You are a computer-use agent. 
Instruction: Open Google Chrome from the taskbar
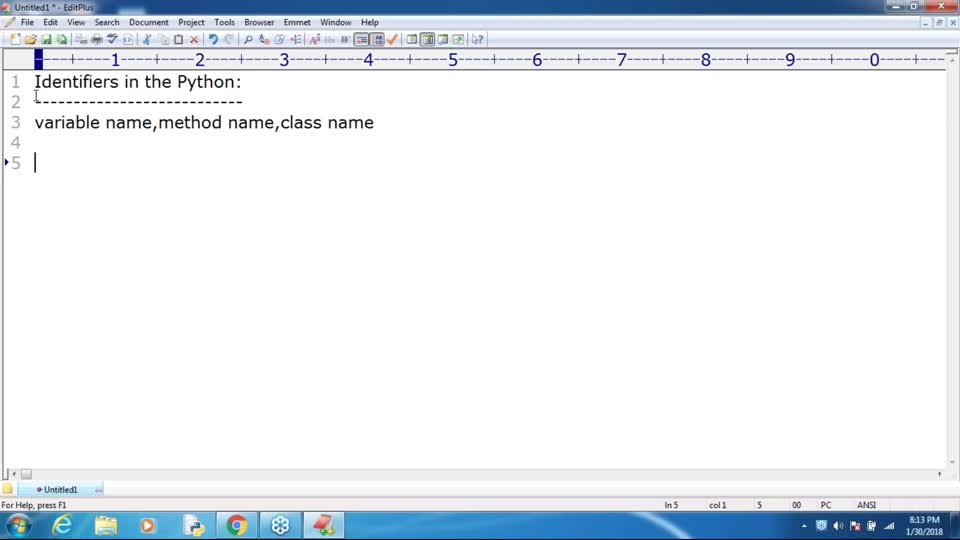pyautogui.click(x=236, y=526)
